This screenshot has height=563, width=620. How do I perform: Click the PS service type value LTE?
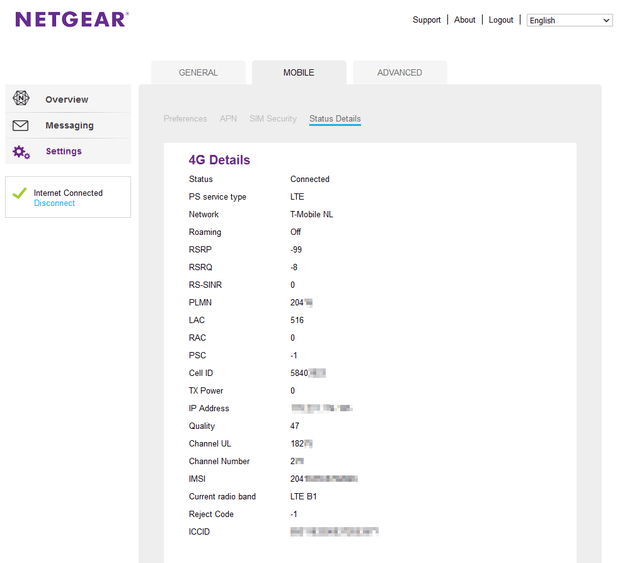pos(297,196)
